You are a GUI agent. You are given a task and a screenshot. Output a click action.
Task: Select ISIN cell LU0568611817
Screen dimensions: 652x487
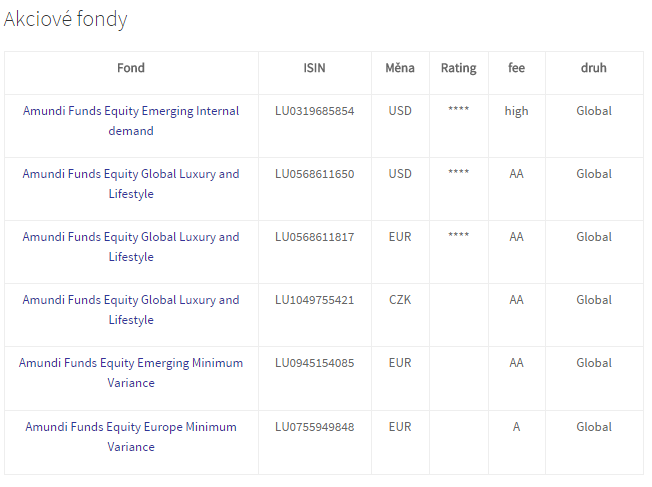[x=314, y=237]
